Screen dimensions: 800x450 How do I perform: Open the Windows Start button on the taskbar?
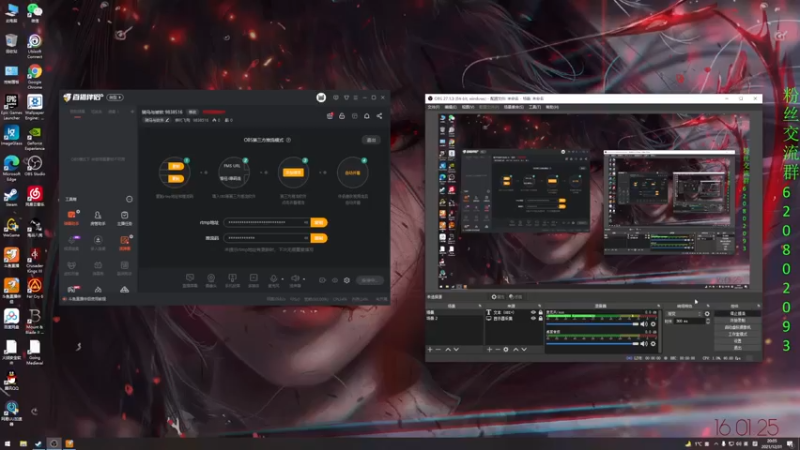7,444
